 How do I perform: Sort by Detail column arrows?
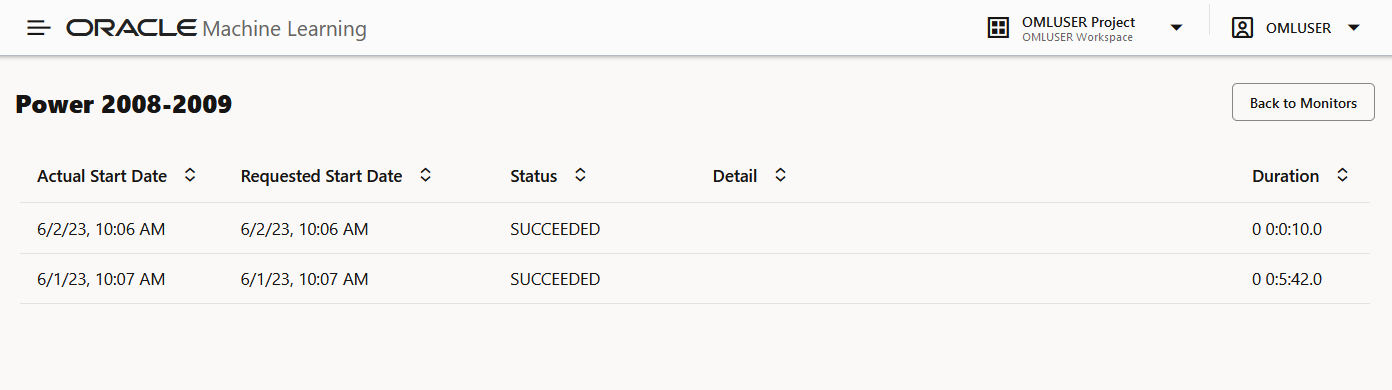pyautogui.click(x=781, y=175)
